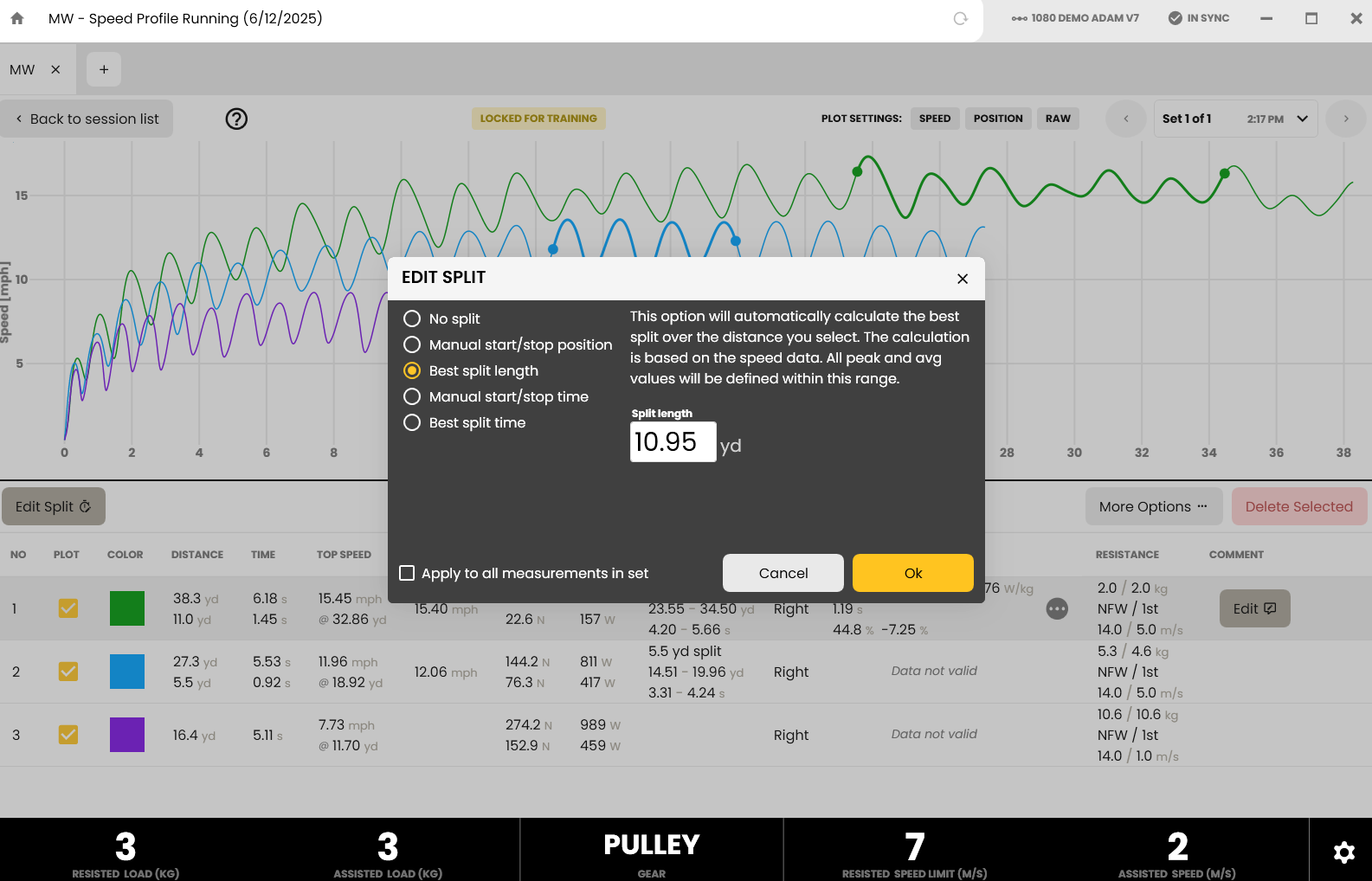Add a new tab with plus icon
This screenshot has width=1372, height=881.
(x=104, y=69)
